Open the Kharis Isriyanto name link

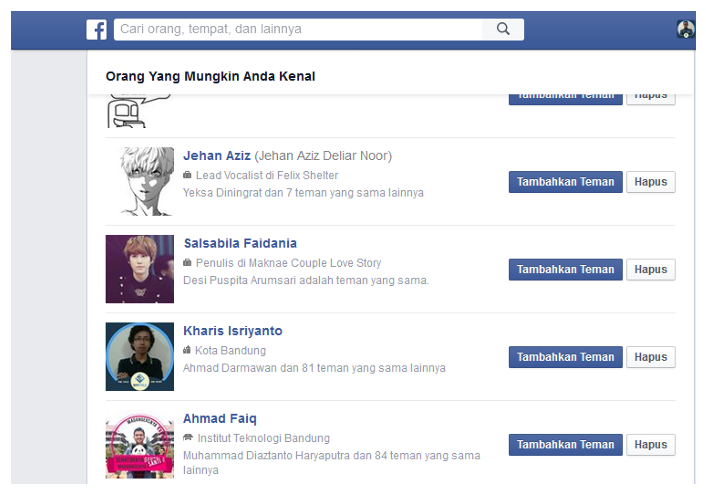(234, 331)
